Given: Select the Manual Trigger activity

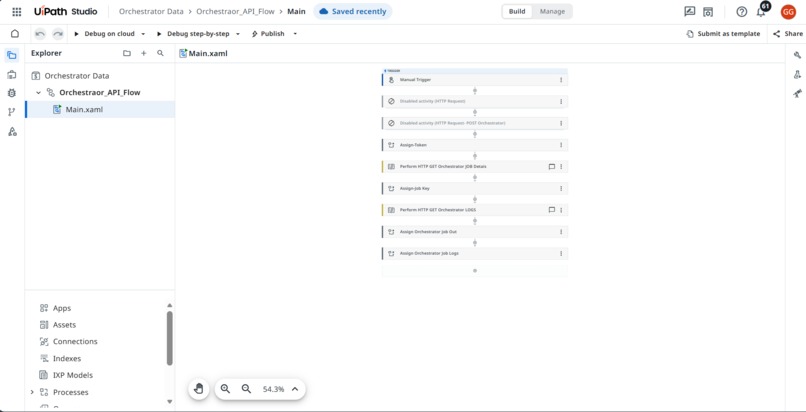Looking at the screenshot, I should click(474, 80).
